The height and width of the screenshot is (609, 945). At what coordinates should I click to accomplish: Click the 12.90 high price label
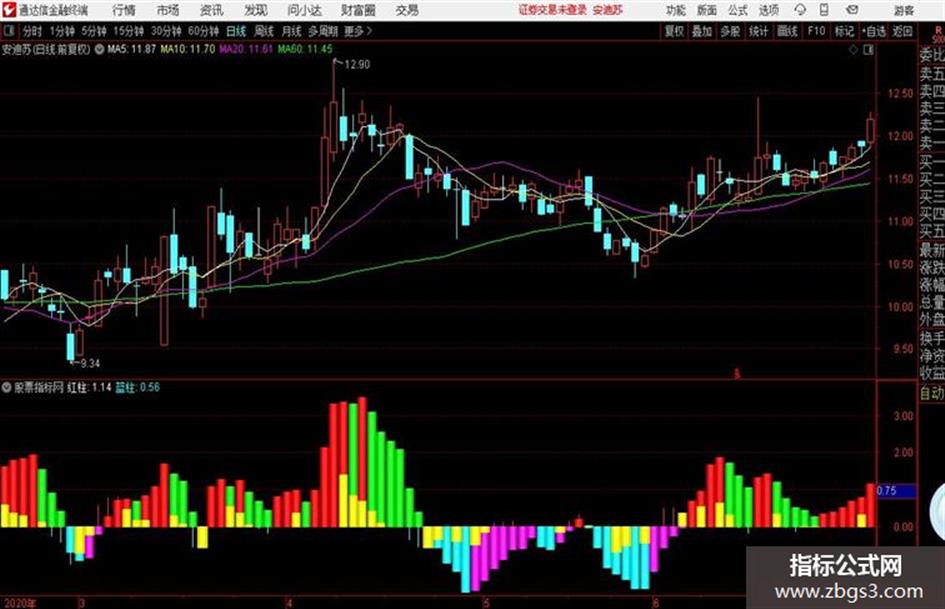(x=357, y=65)
